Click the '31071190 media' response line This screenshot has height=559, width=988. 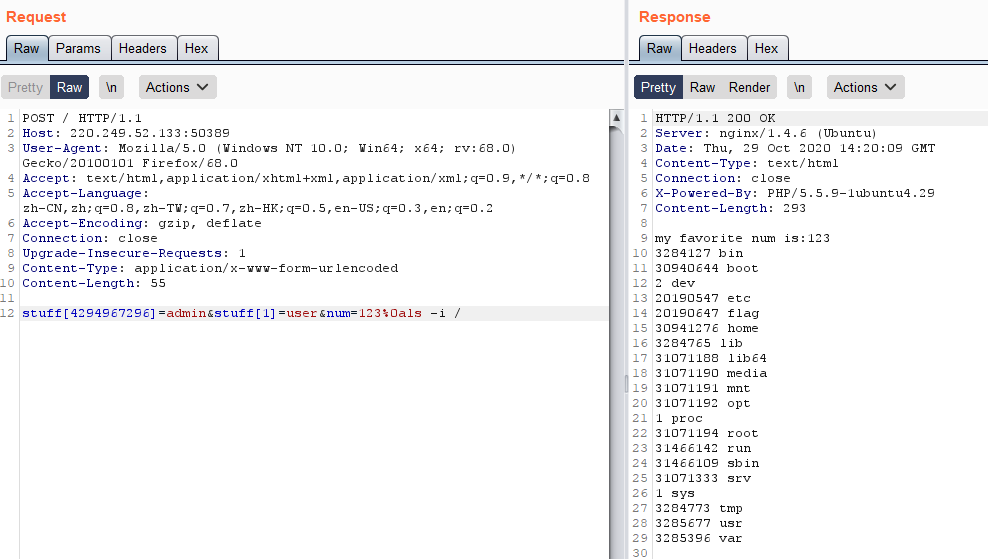pos(711,373)
